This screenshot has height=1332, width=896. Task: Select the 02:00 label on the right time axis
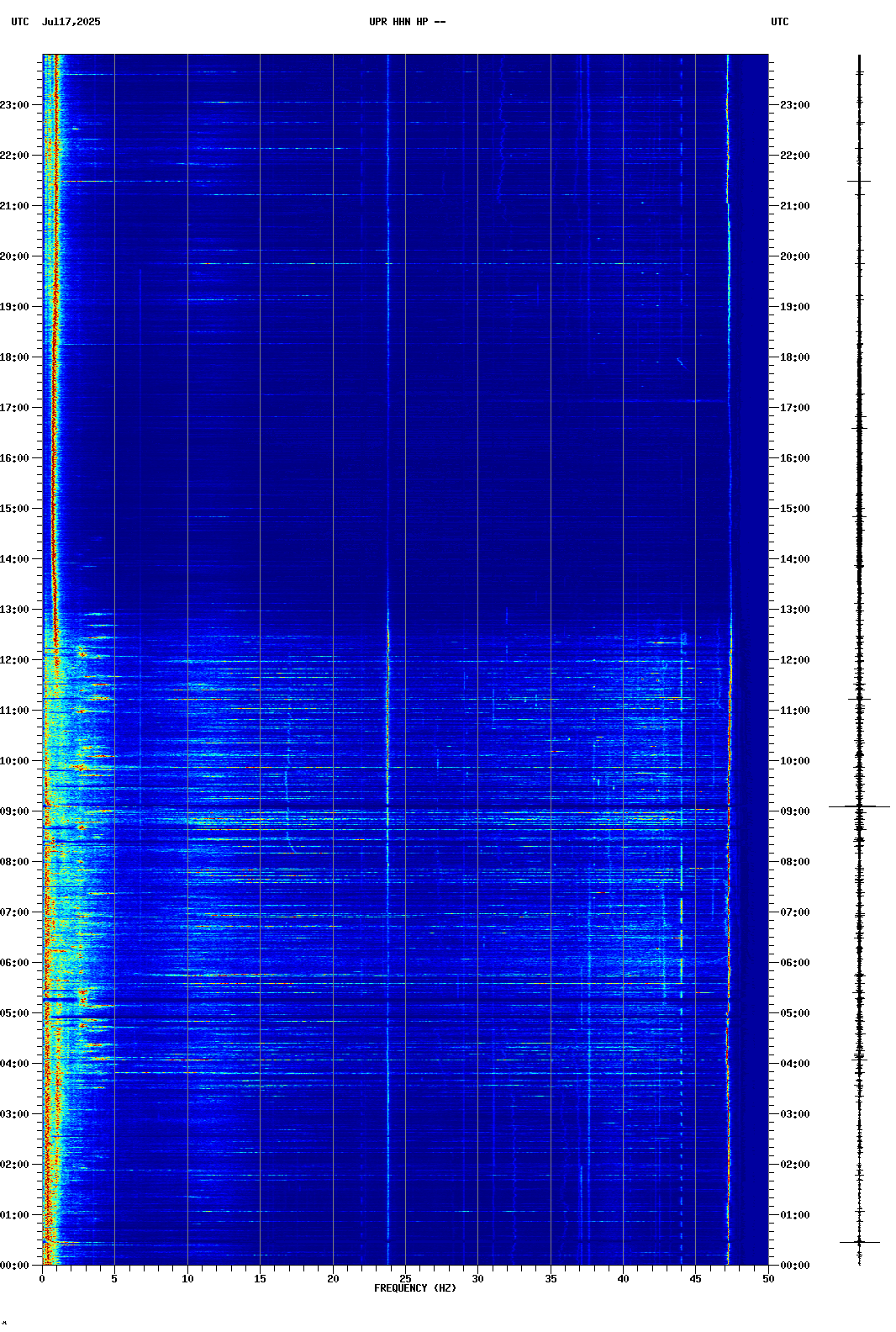(795, 1165)
